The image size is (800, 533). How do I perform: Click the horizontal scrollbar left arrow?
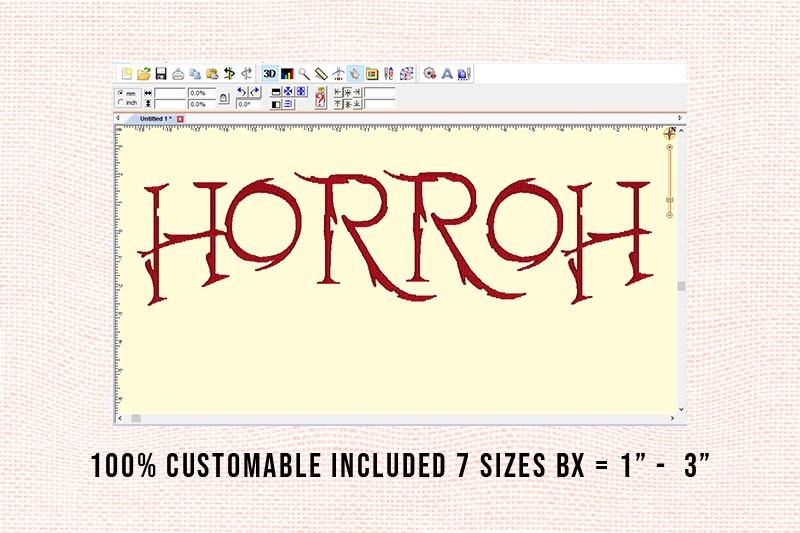pos(120,418)
